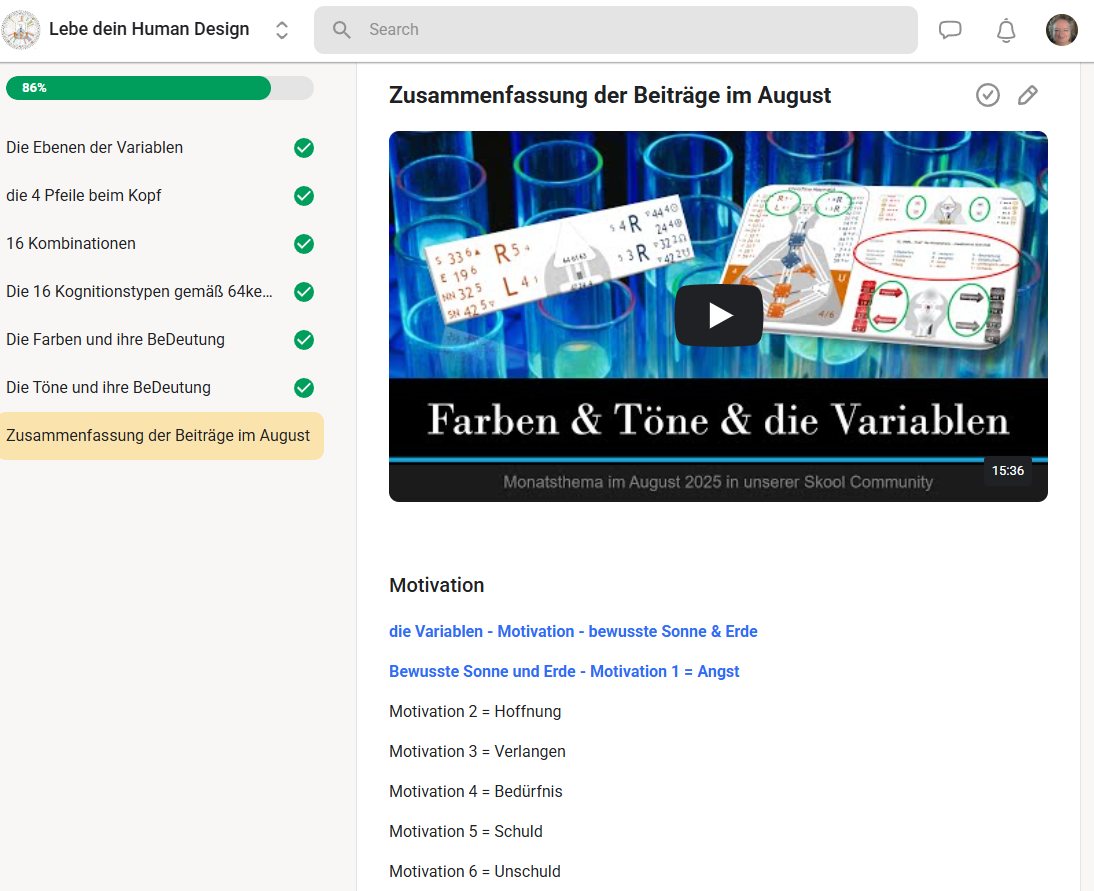Click the search magnifier icon
The width and height of the screenshot is (1094, 891).
pyautogui.click(x=342, y=30)
